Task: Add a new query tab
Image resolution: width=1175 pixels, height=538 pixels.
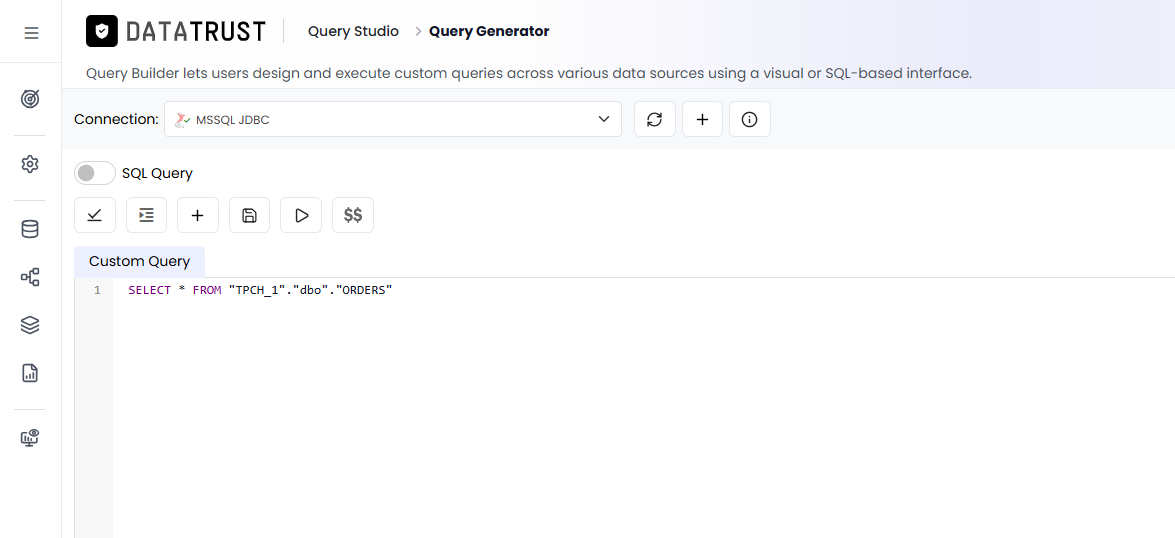Action: point(198,216)
